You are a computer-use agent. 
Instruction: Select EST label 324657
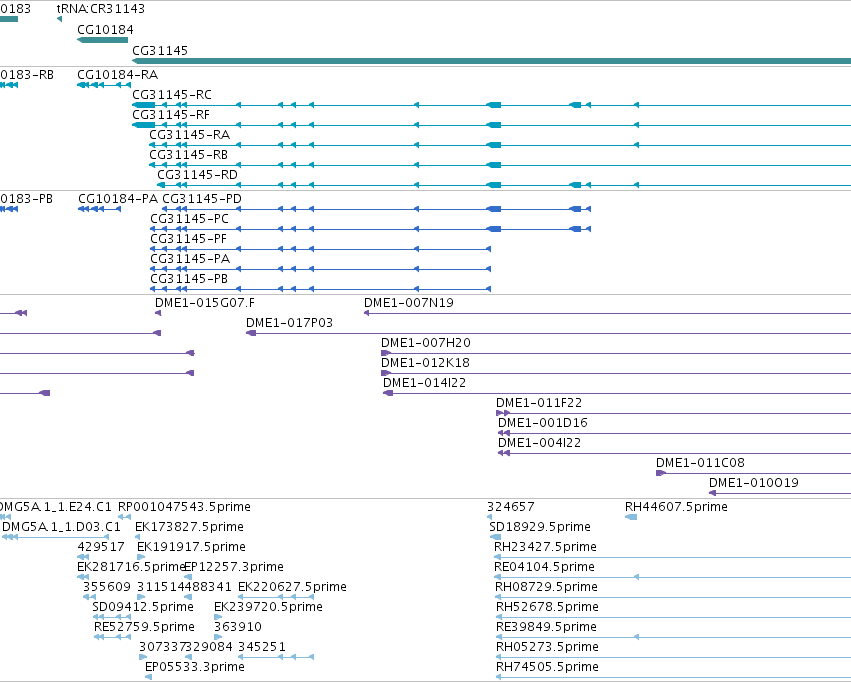point(511,507)
